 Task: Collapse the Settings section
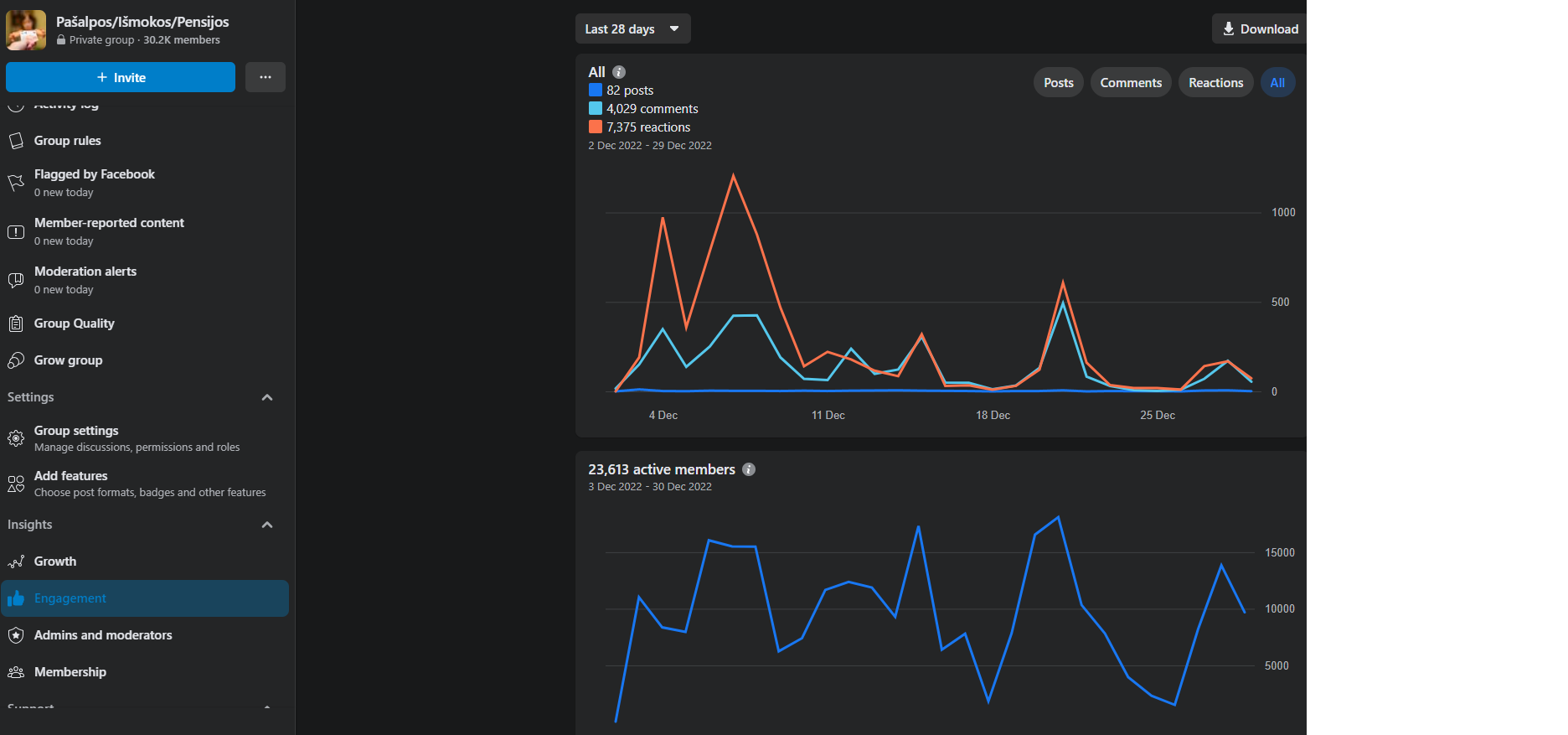point(267,397)
